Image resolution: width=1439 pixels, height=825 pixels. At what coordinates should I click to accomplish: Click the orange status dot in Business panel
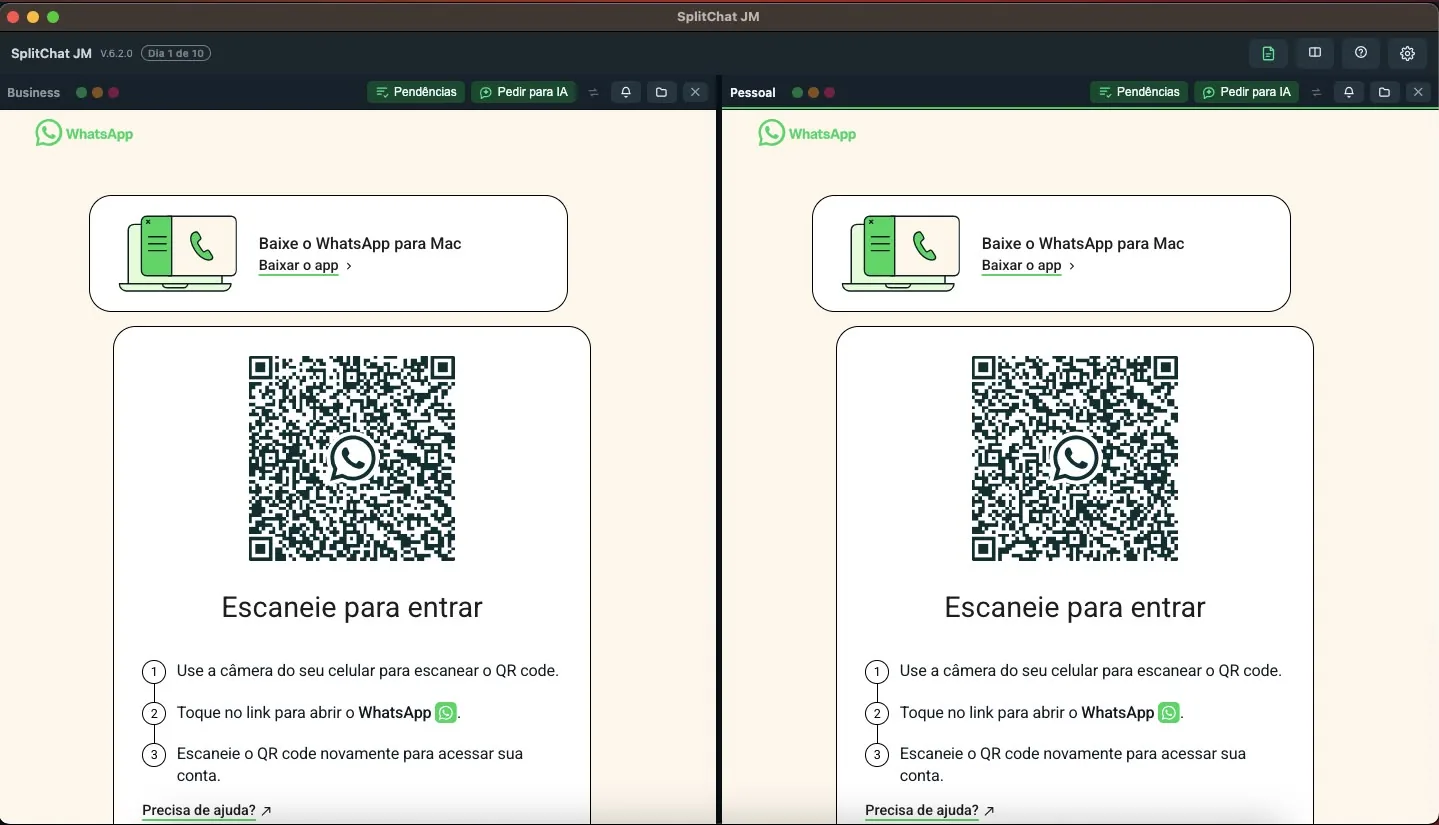coord(97,93)
